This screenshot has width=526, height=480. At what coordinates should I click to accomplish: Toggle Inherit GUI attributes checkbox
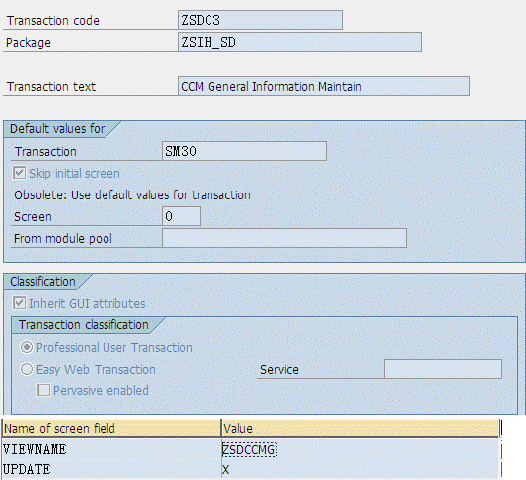coord(19,303)
